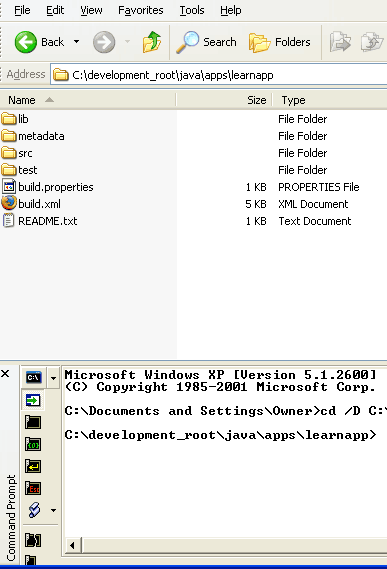
Task: Click the XML Document type cell
Action: point(313,204)
